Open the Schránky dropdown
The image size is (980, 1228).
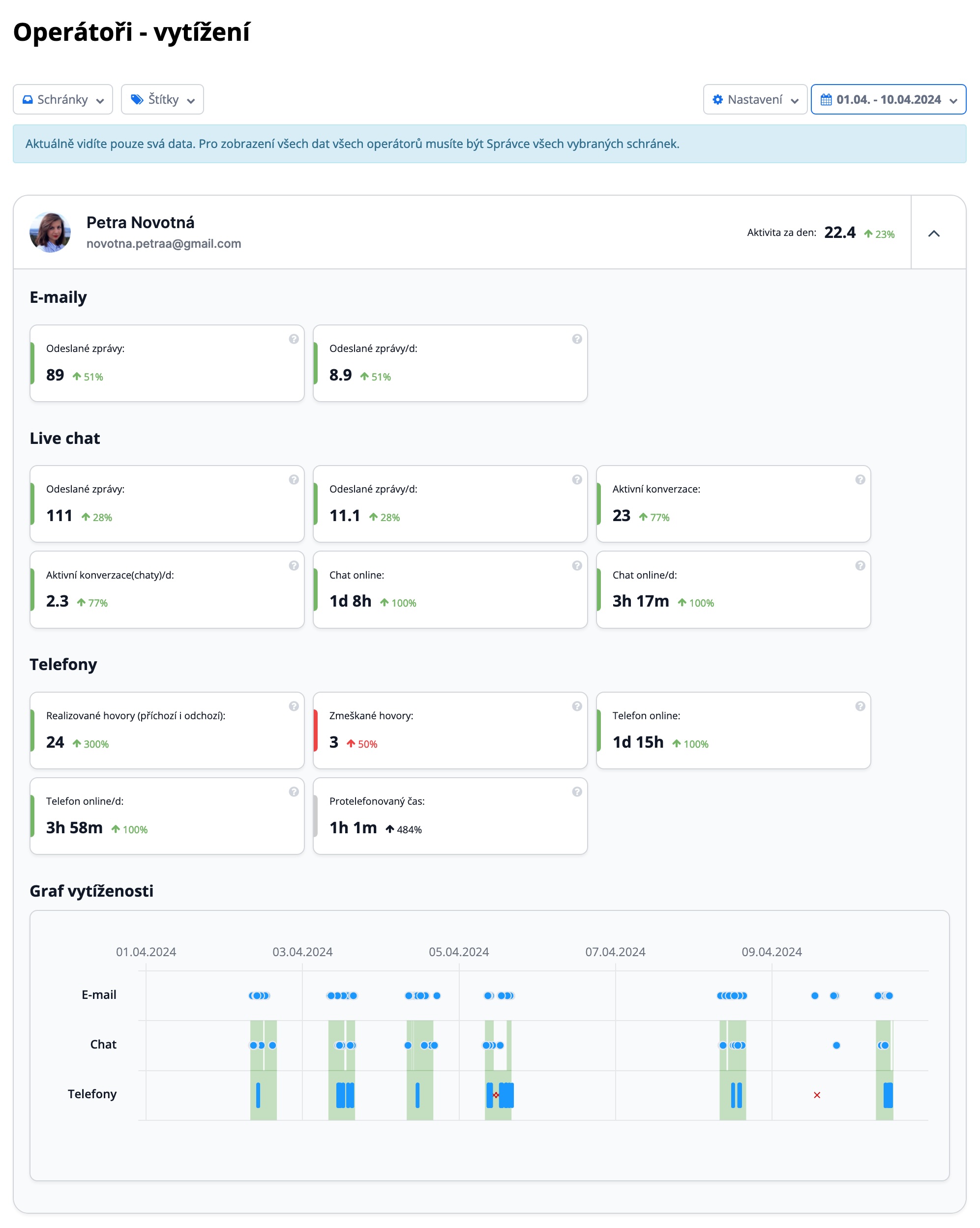[x=62, y=100]
